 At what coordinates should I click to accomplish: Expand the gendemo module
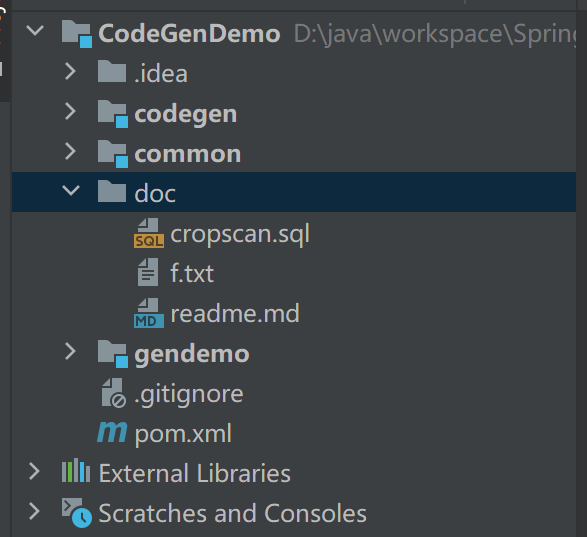pyautogui.click(x=70, y=351)
